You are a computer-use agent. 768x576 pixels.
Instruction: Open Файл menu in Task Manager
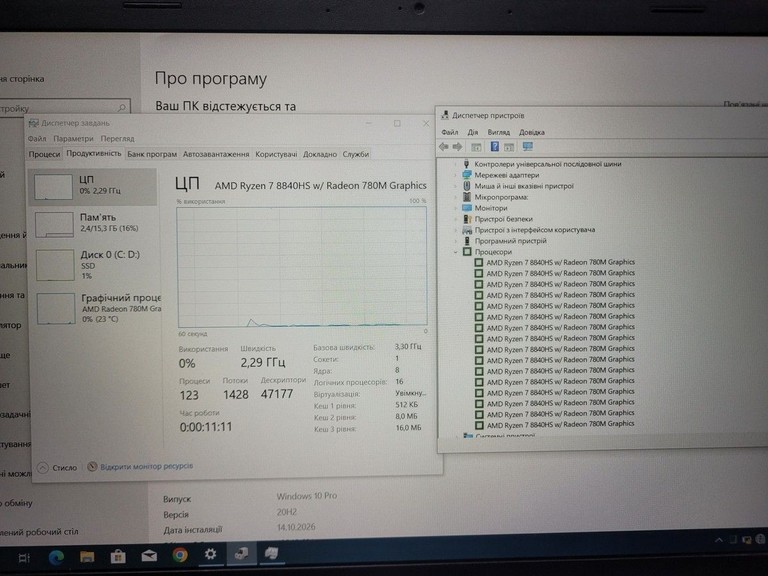(37, 139)
